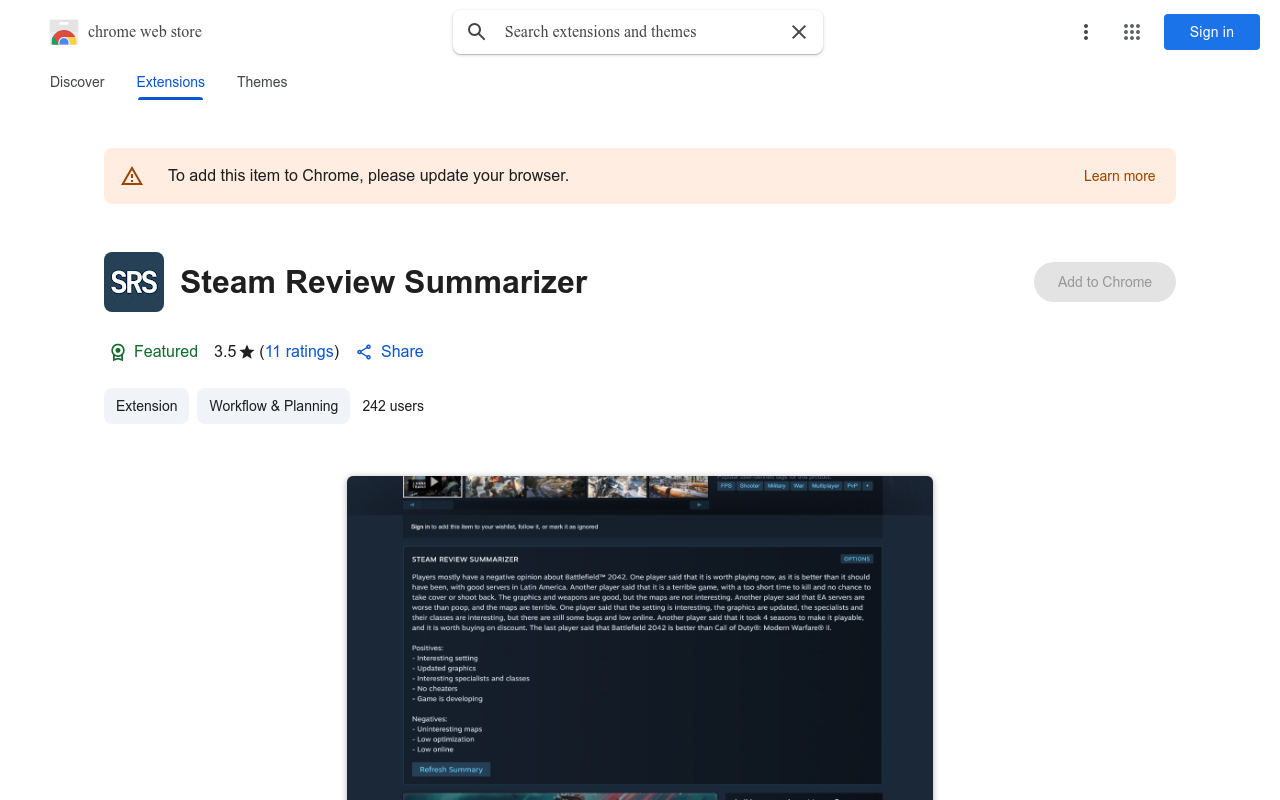
Task: Clear the search box with X
Action: point(799,32)
